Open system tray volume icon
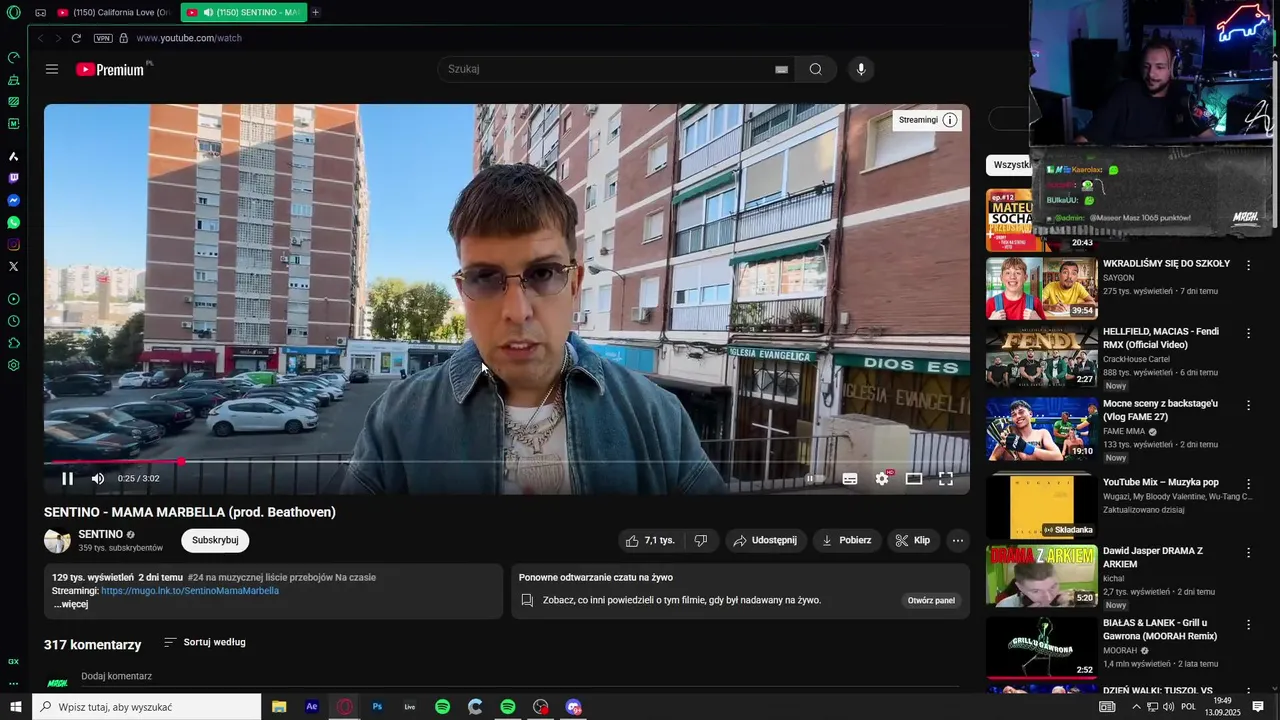The height and width of the screenshot is (720, 1280). point(1168,707)
